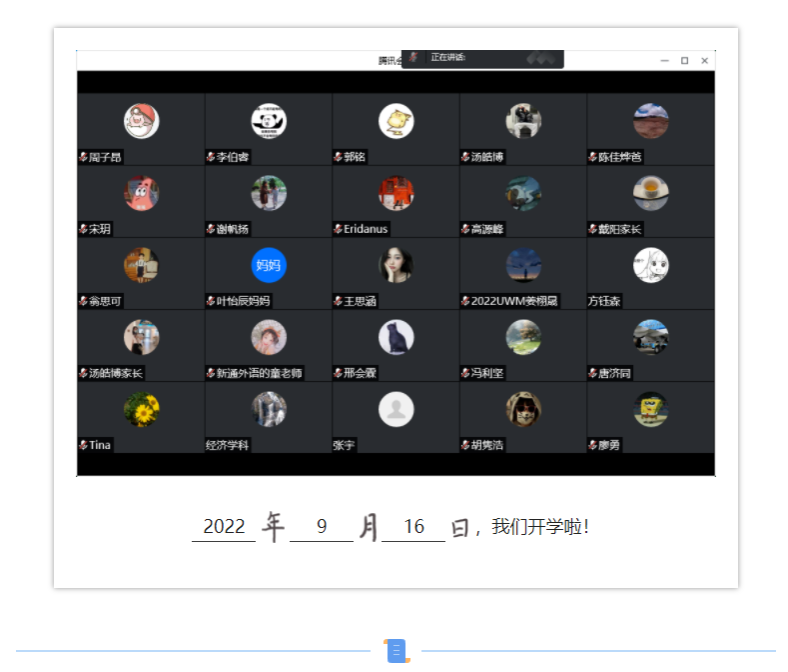Click the muted mic icon next to Tina
Image resolution: width=788 pixels, height=672 pixels.
[83, 446]
